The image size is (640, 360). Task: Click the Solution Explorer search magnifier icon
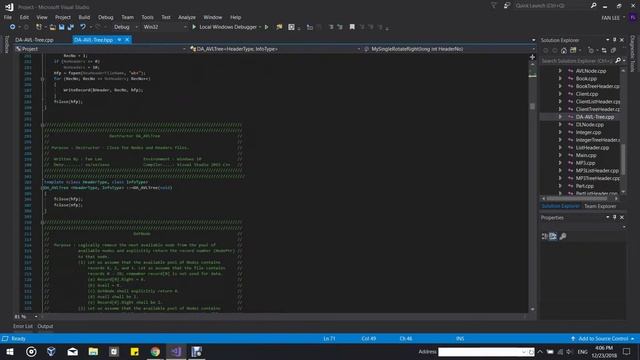pyautogui.click(x=618, y=61)
